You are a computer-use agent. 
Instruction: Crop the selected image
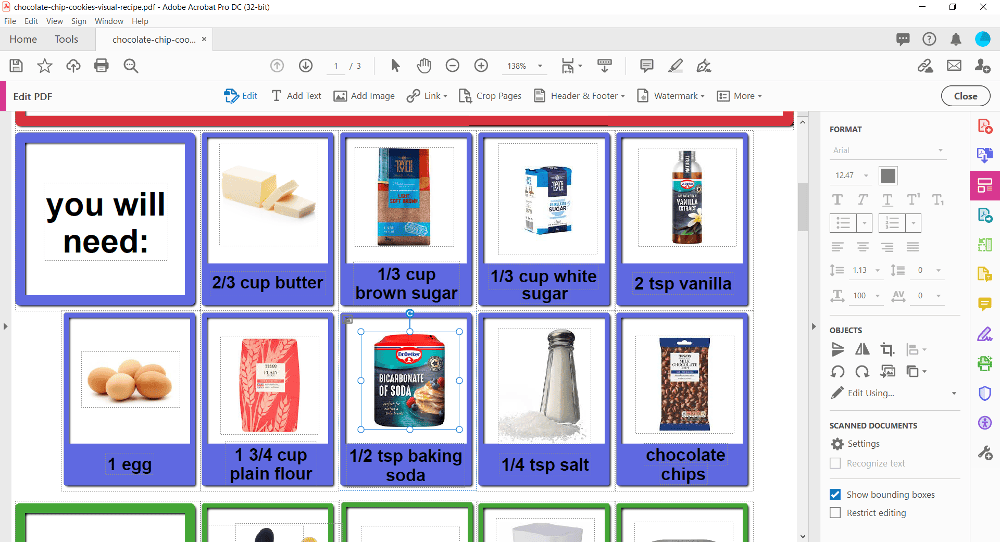(887, 349)
